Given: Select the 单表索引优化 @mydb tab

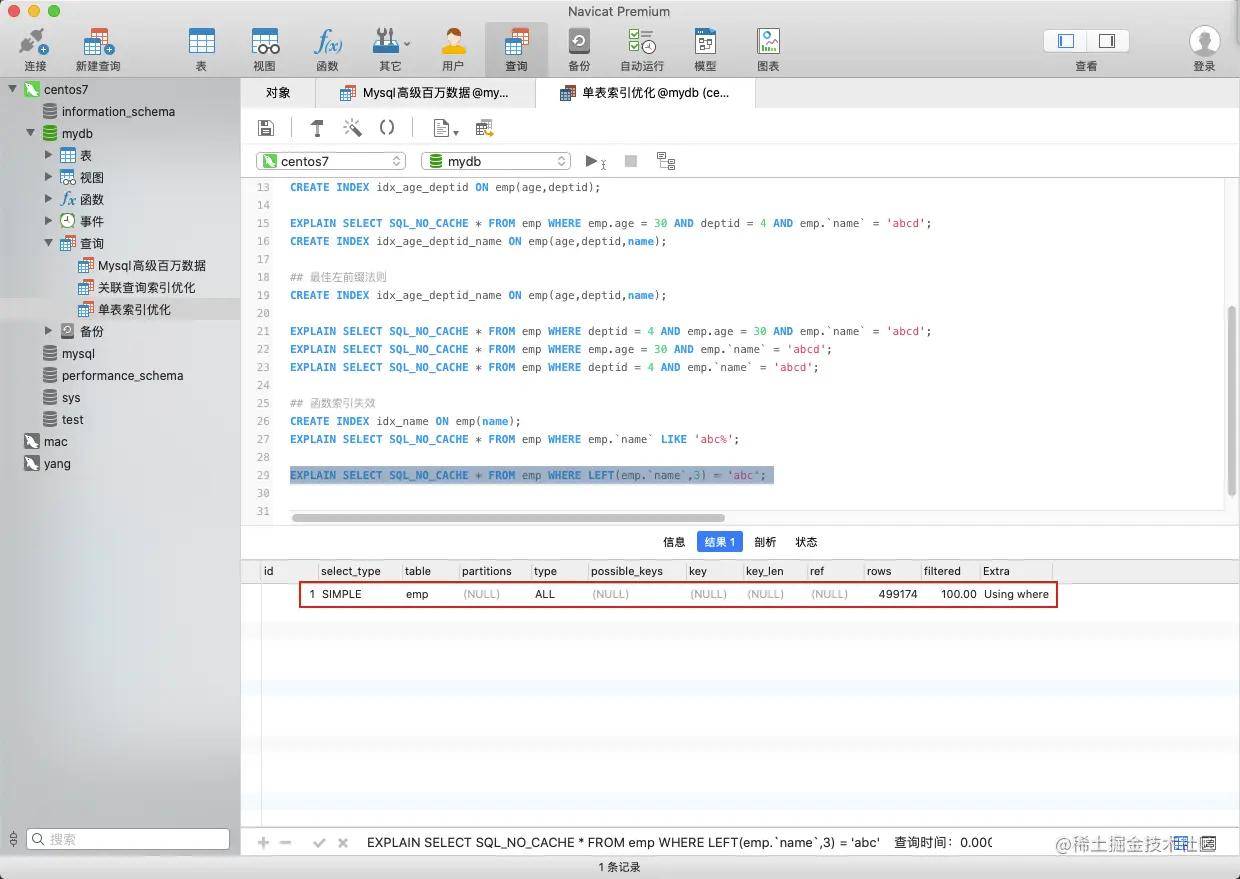Looking at the screenshot, I should pyautogui.click(x=645, y=93).
